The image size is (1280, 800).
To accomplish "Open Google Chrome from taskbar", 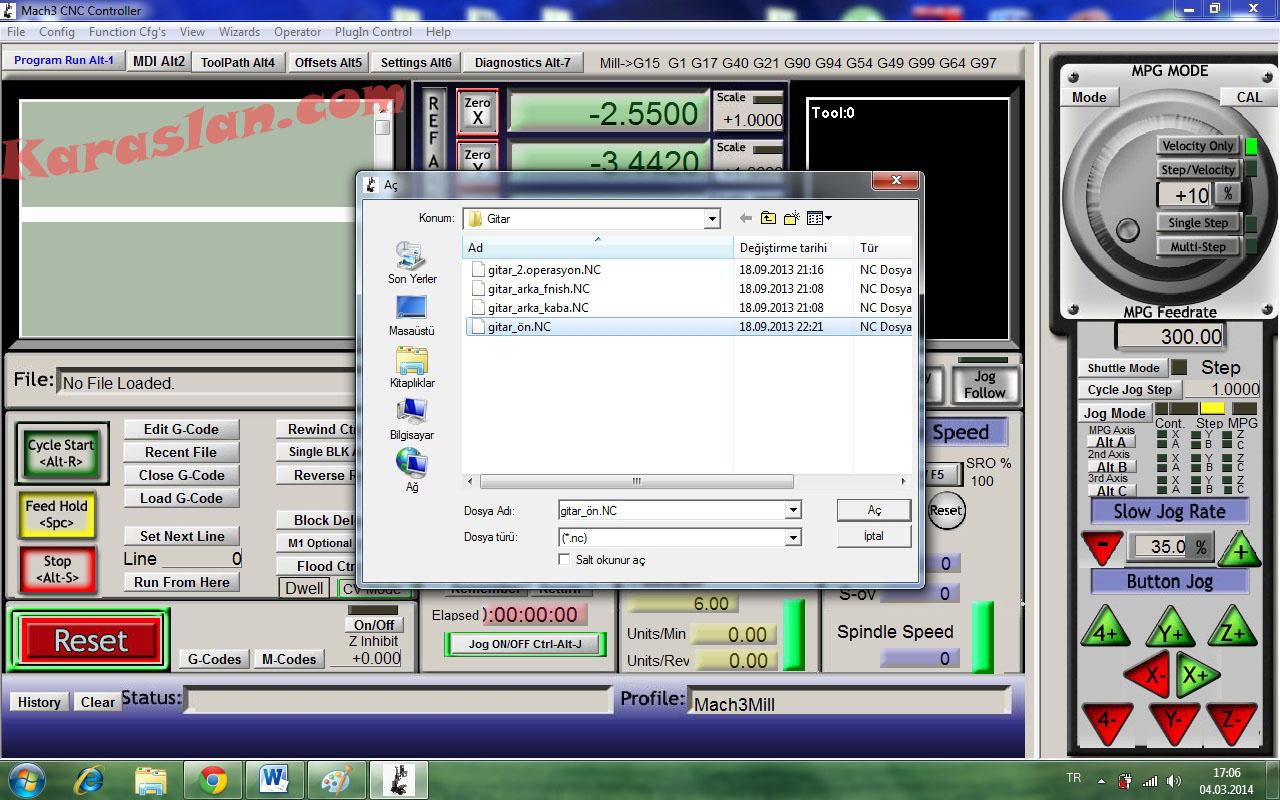I will point(212,779).
